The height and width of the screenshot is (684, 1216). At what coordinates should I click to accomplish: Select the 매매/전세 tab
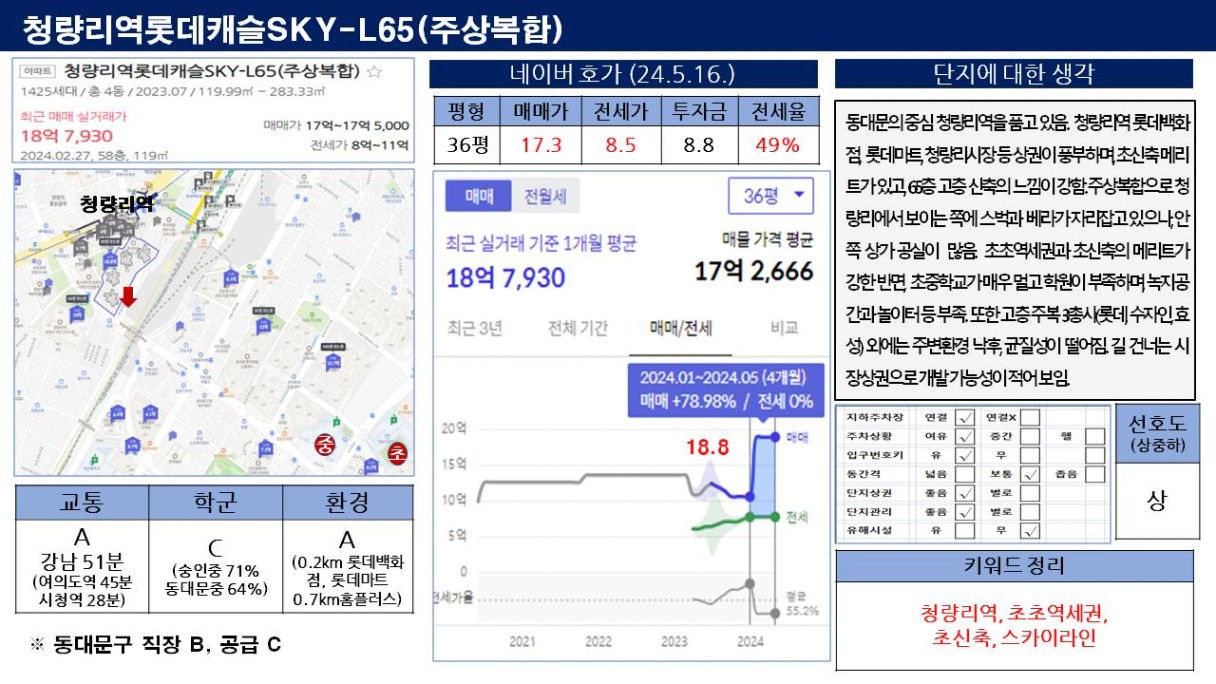[x=679, y=329]
